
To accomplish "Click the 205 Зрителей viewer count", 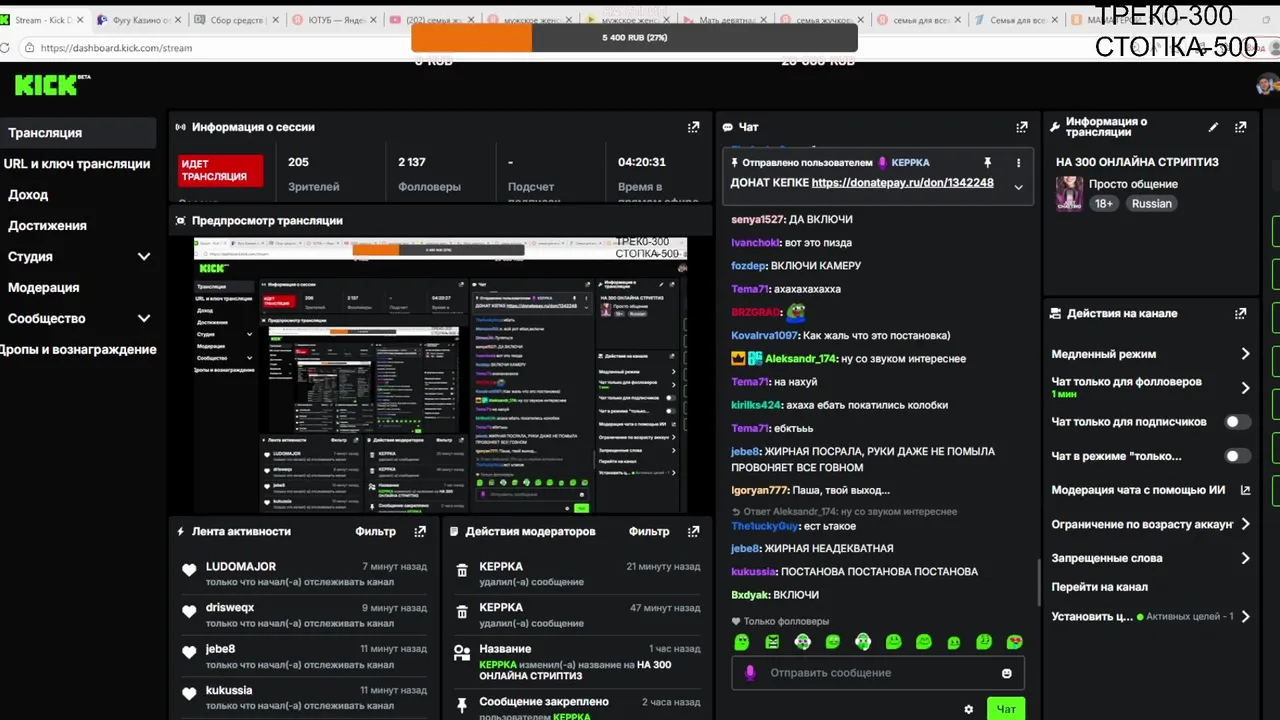I will tap(313, 173).
